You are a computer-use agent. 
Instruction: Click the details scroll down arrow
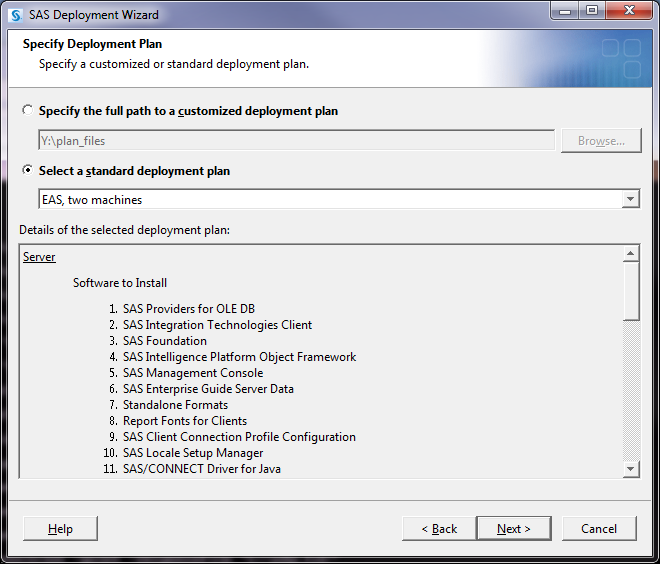pyautogui.click(x=631, y=468)
